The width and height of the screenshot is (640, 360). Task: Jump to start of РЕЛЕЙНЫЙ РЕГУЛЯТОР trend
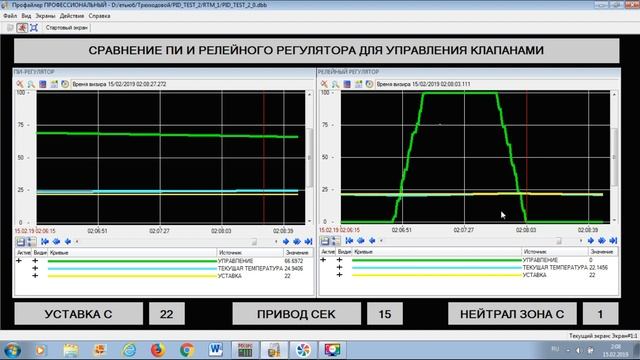(x=349, y=241)
